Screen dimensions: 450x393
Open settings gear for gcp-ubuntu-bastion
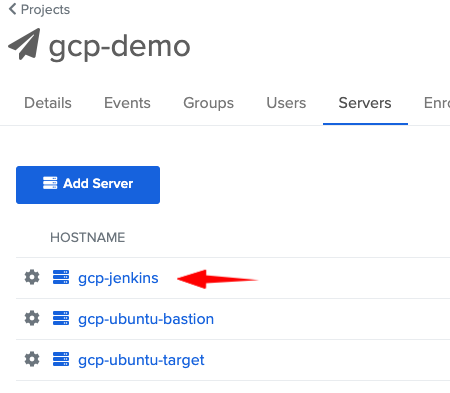32,318
